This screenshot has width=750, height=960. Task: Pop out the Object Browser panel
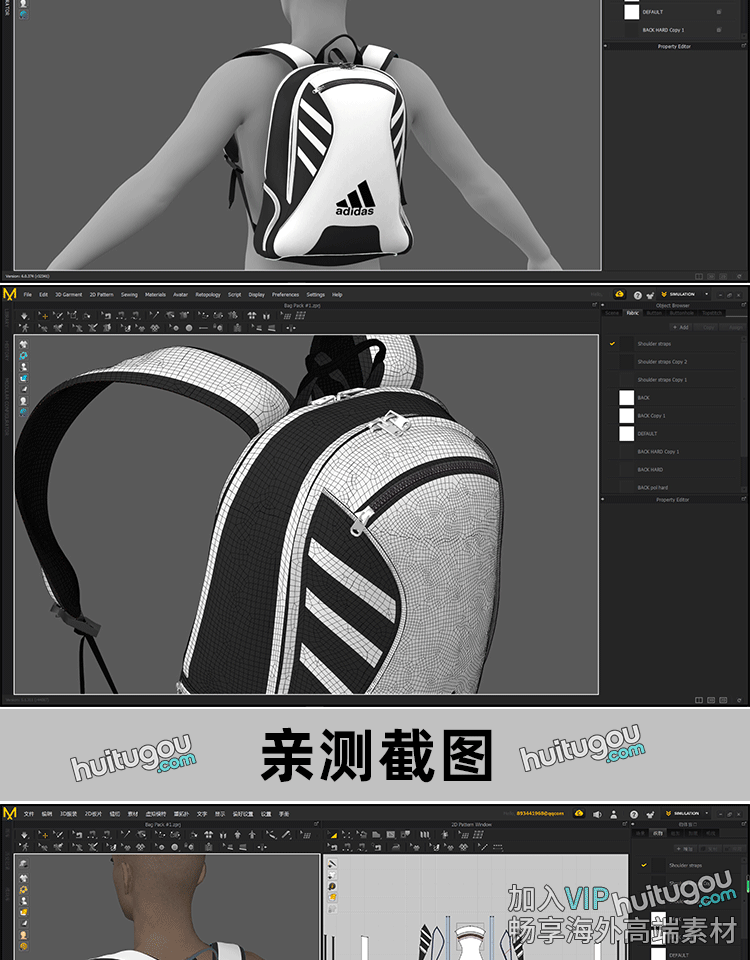744,305
